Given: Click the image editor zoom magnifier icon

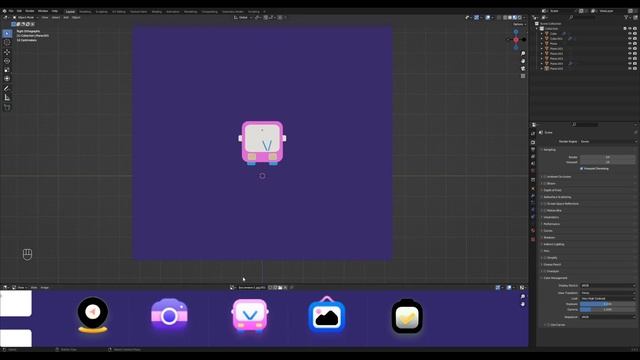Looking at the screenshot, I should coord(523,297).
